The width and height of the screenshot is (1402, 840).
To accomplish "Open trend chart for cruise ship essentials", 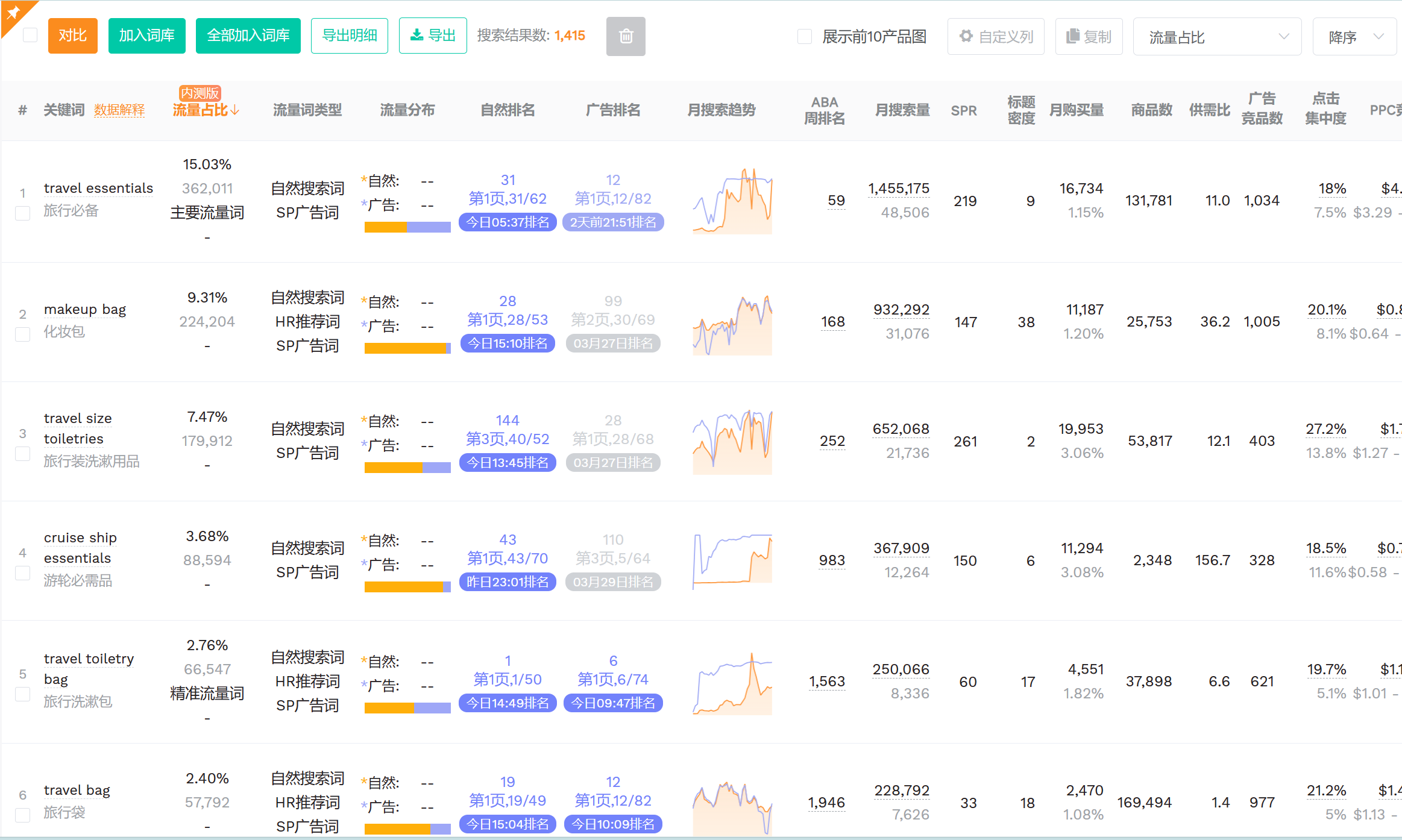I will (732, 562).
